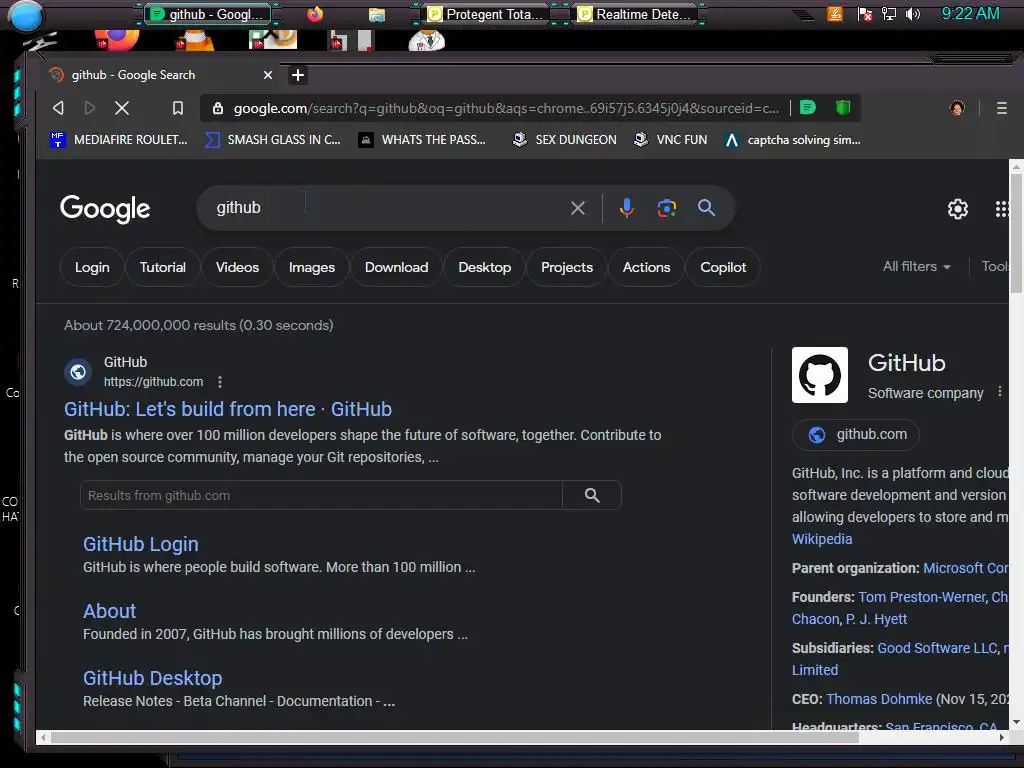Start voice search with microphone
This screenshot has height=768, width=1024.
627,208
